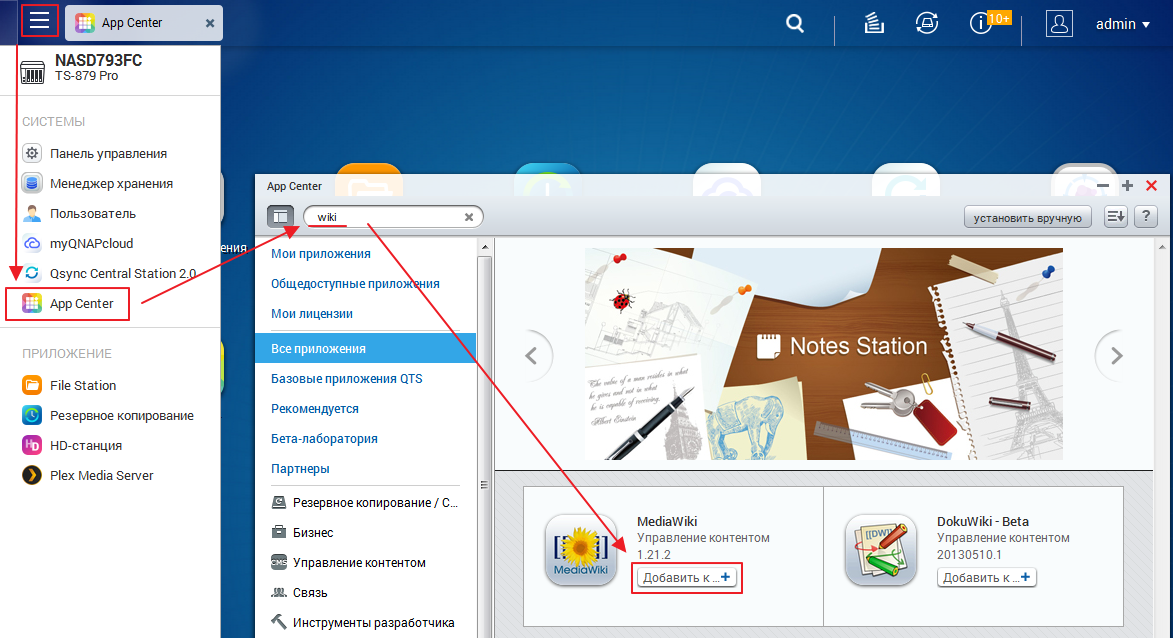The height and width of the screenshot is (638, 1173).
Task: Select Все приложения category
Action: (365, 348)
